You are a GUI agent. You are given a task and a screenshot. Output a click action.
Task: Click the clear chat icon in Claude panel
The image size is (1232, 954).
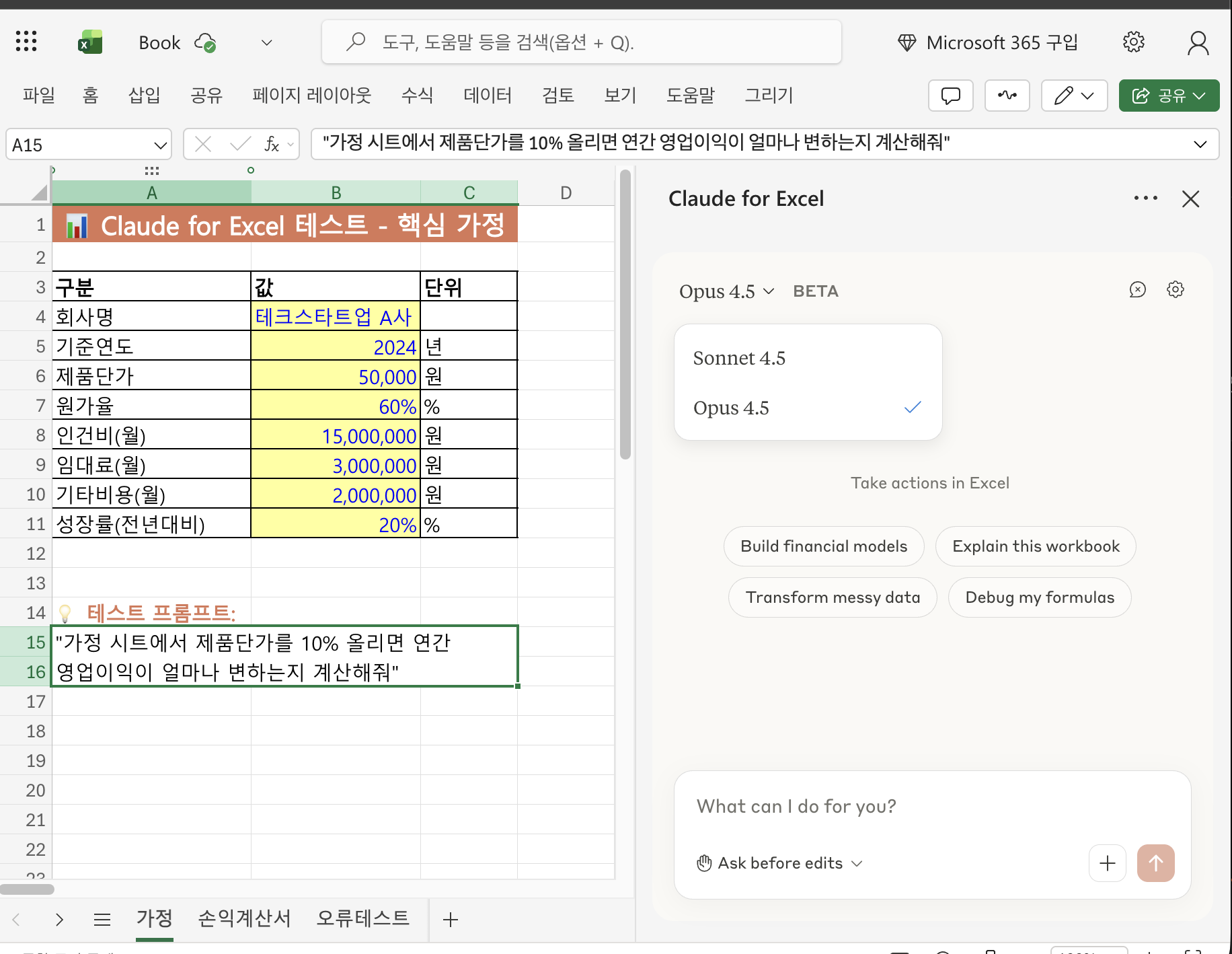click(1137, 289)
